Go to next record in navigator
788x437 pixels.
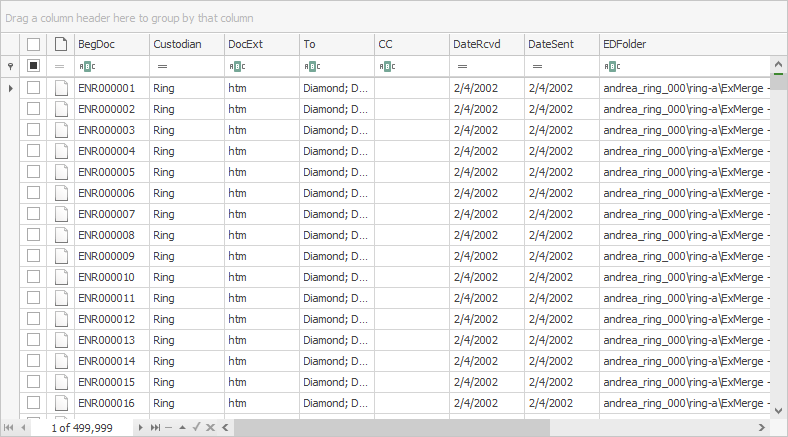tap(141, 427)
